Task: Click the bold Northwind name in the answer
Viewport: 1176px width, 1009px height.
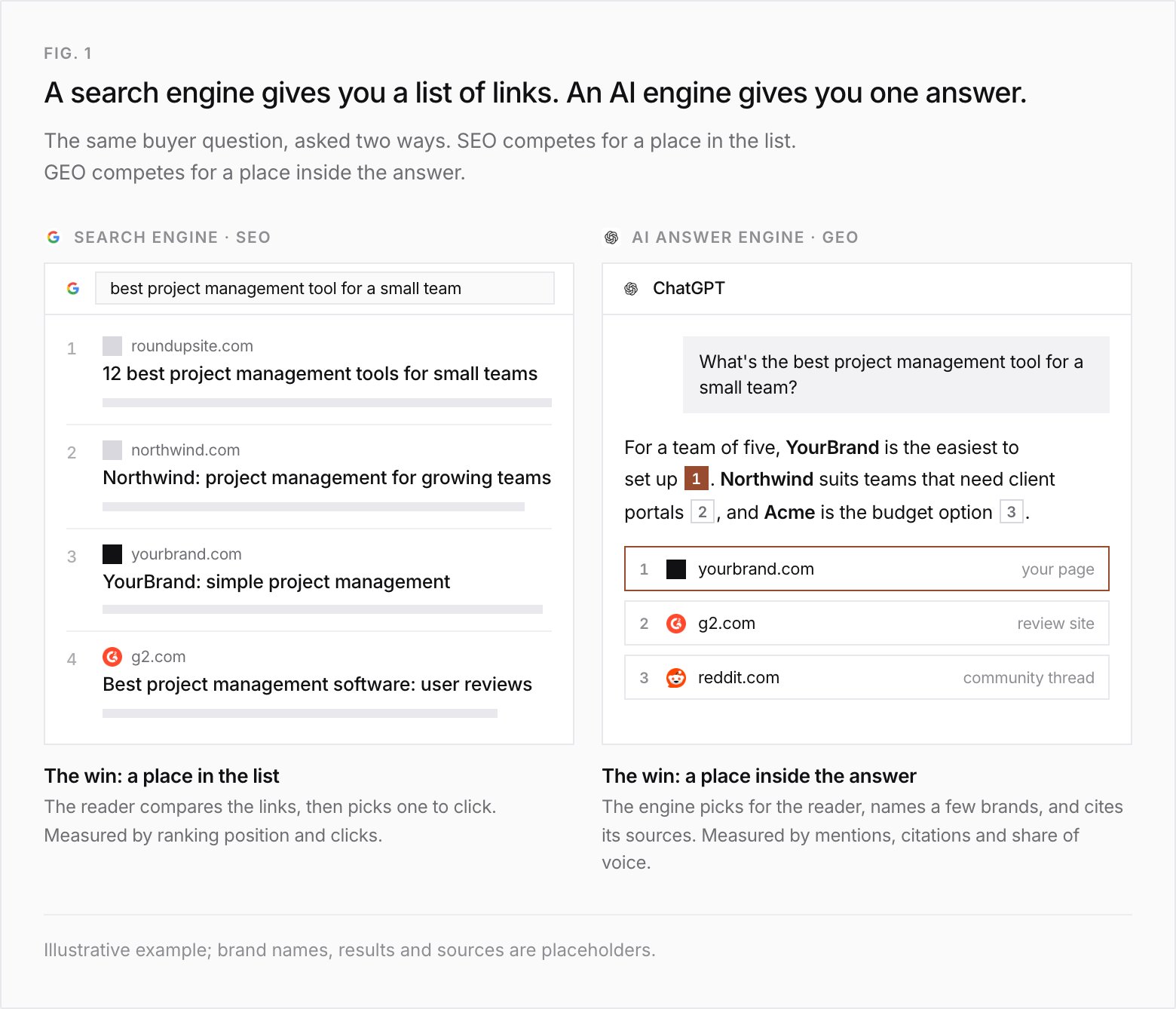Action: (x=767, y=479)
